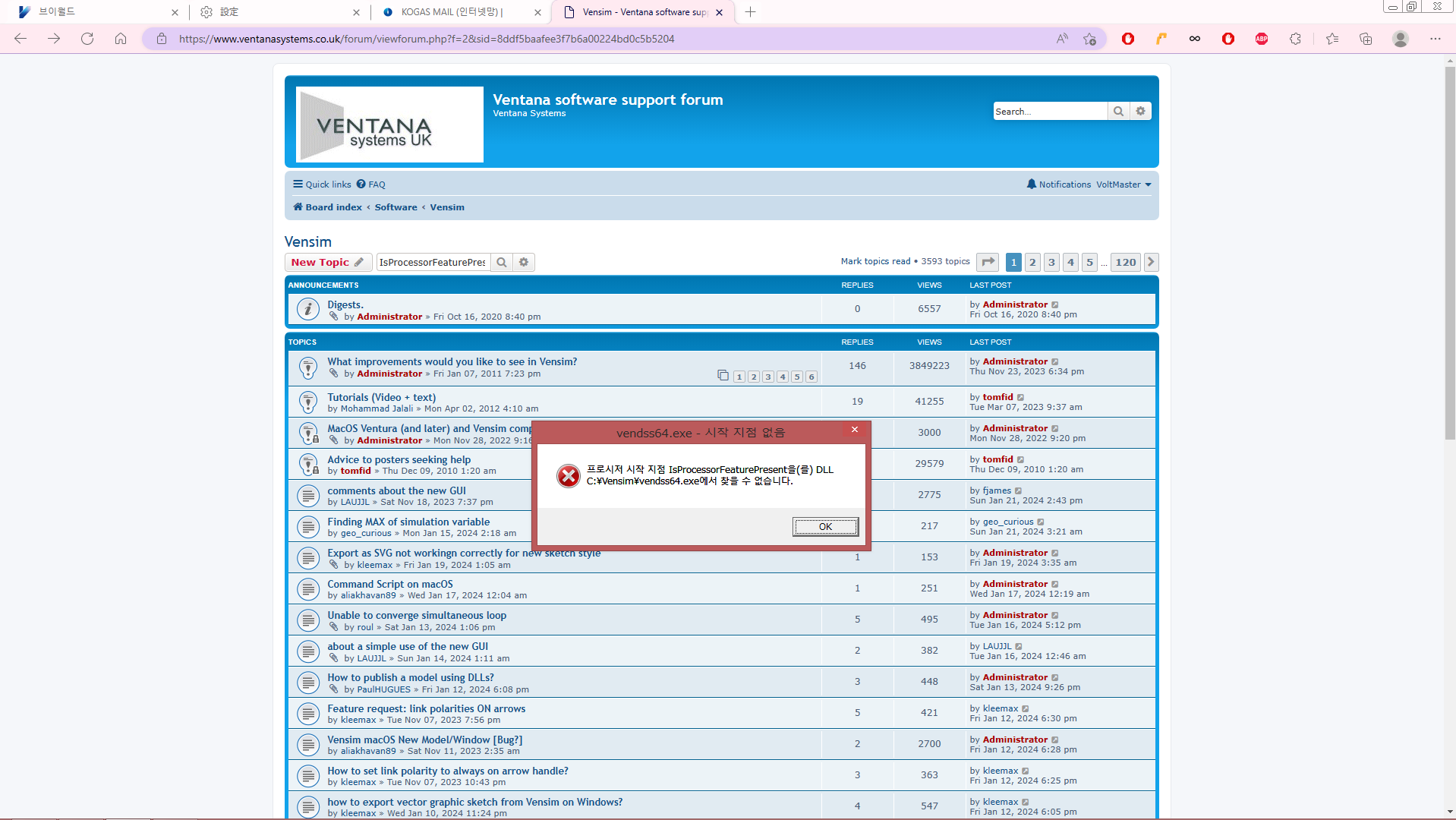Viewport: 1456px width, 820px height.
Task: Go to Board index
Action: (x=327, y=207)
